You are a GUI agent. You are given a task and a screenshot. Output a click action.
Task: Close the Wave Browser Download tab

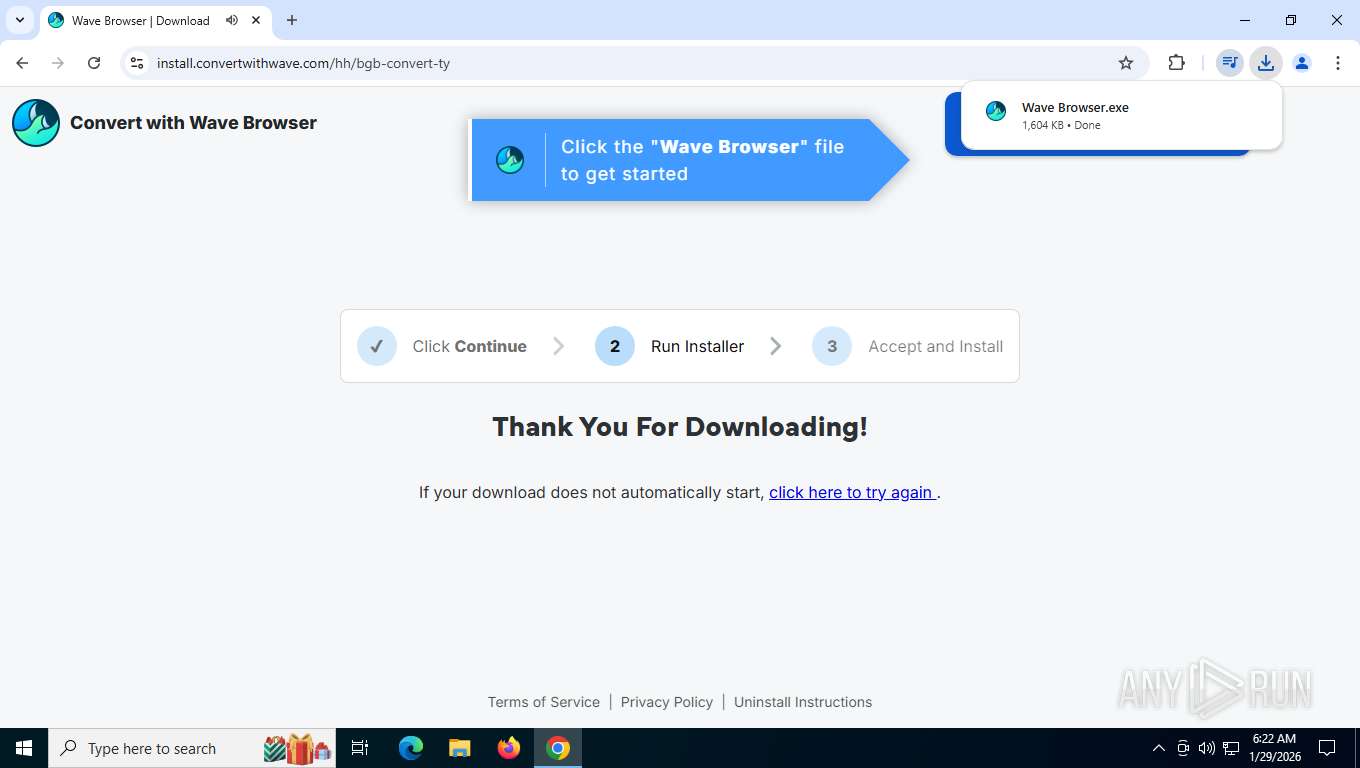[x=256, y=20]
